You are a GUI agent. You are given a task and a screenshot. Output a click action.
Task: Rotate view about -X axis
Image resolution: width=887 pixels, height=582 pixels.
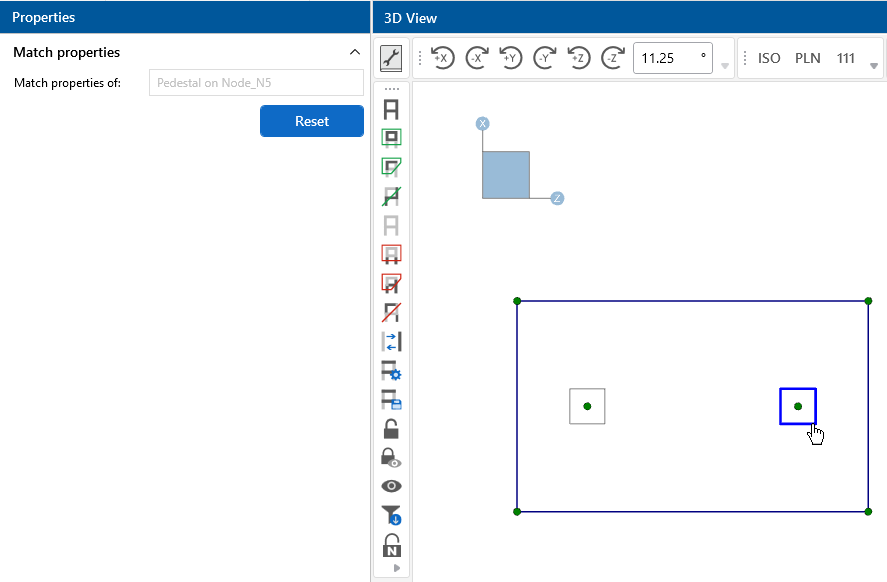point(476,58)
